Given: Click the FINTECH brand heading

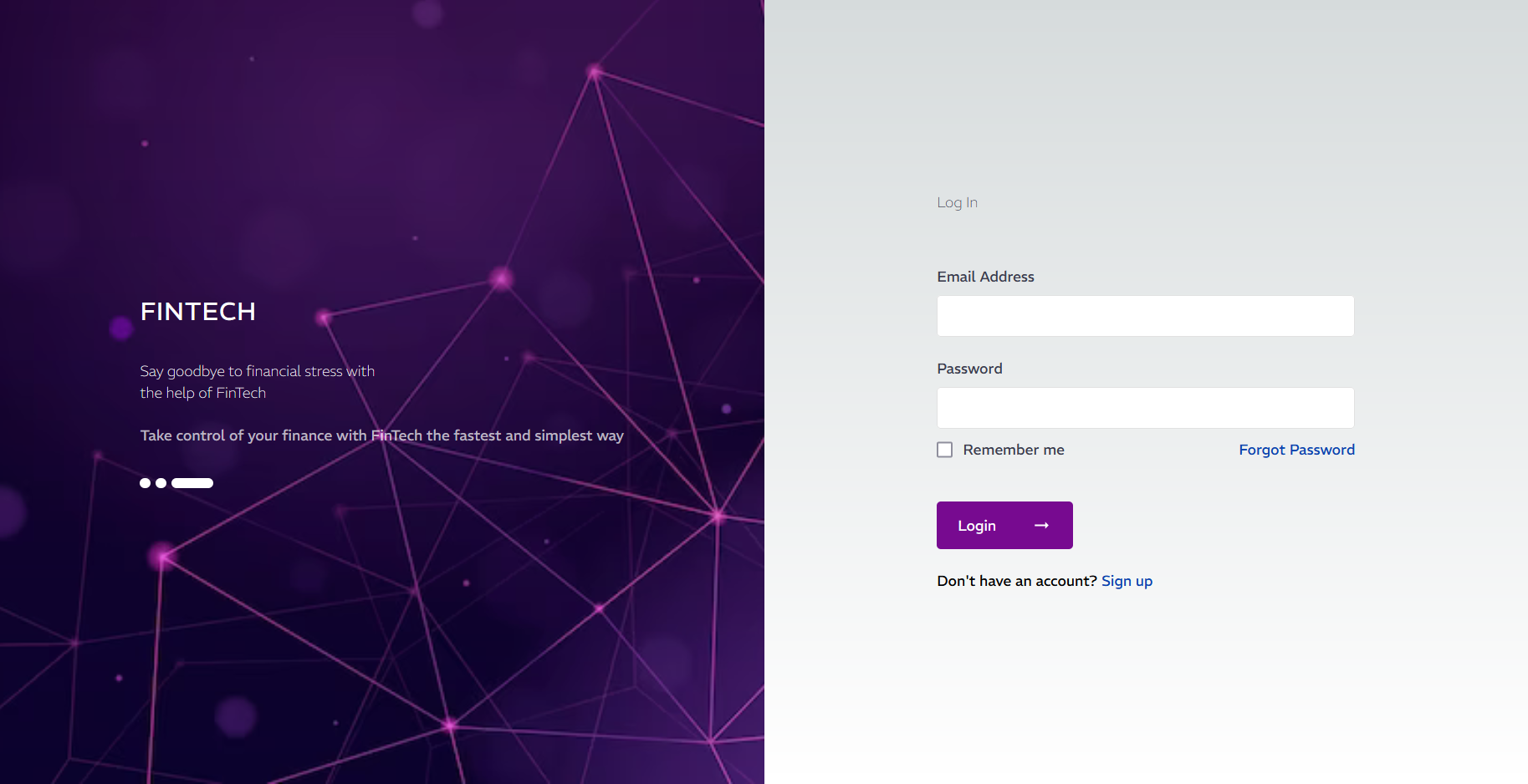Looking at the screenshot, I should point(198,312).
